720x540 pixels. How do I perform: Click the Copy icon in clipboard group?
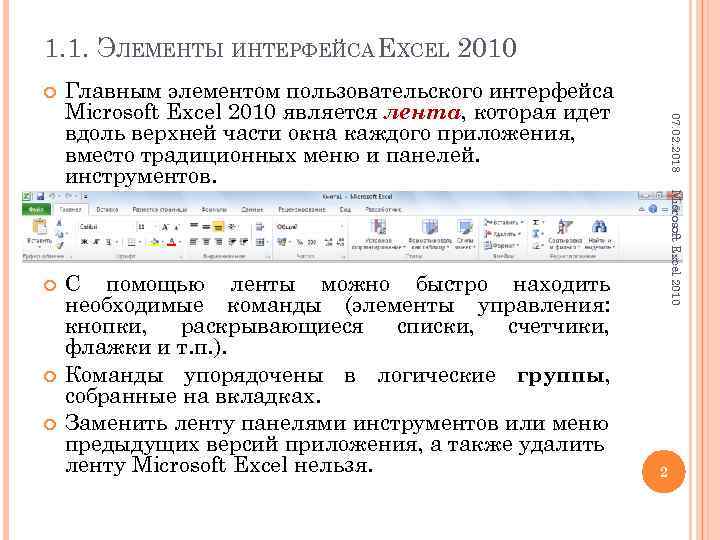click(59, 234)
